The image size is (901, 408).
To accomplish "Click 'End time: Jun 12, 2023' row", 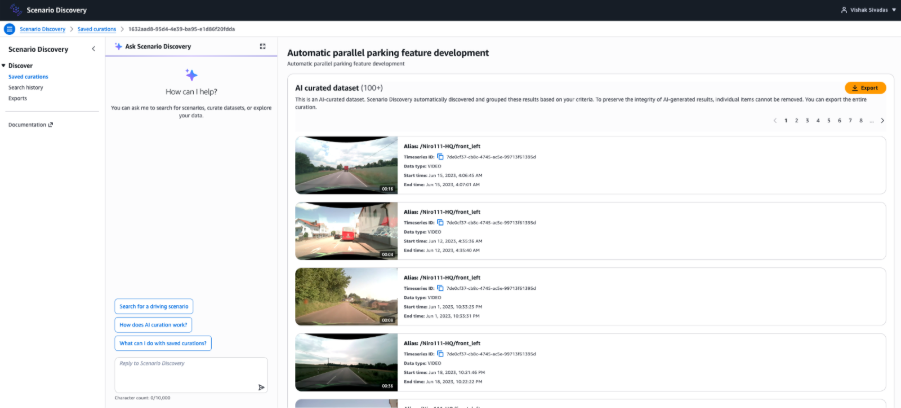I will point(442,250).
